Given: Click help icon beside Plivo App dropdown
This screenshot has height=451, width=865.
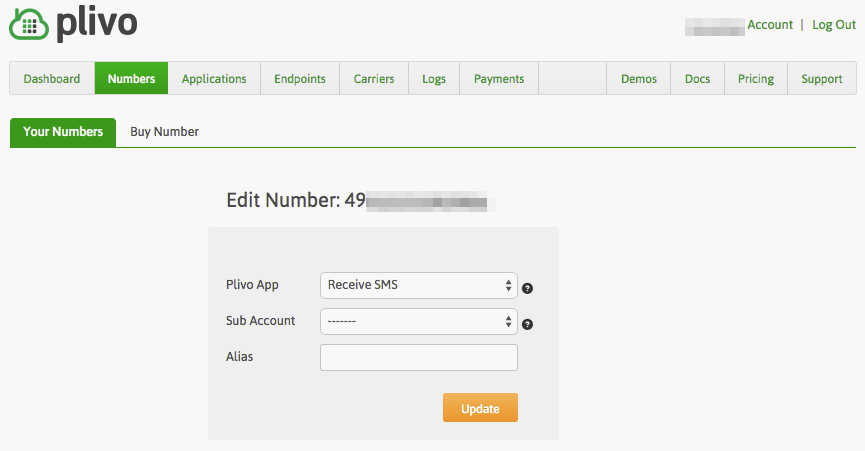Looking at the screenshot, I should pos(527,288).
